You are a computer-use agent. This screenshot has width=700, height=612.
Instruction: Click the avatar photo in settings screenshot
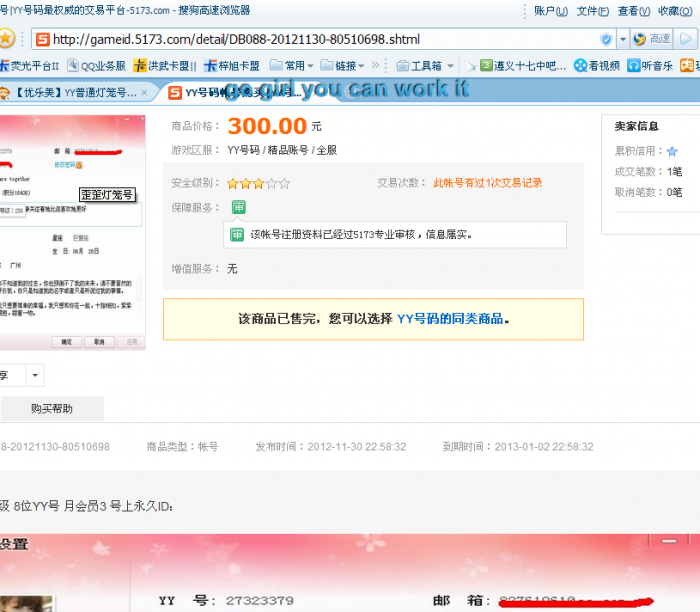pyautogui.click(x=27, y=604)
